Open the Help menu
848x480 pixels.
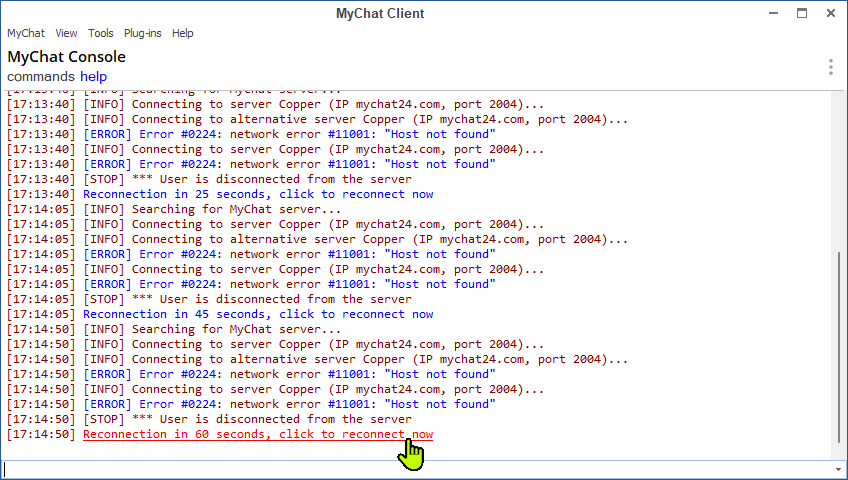pos(182,33)
